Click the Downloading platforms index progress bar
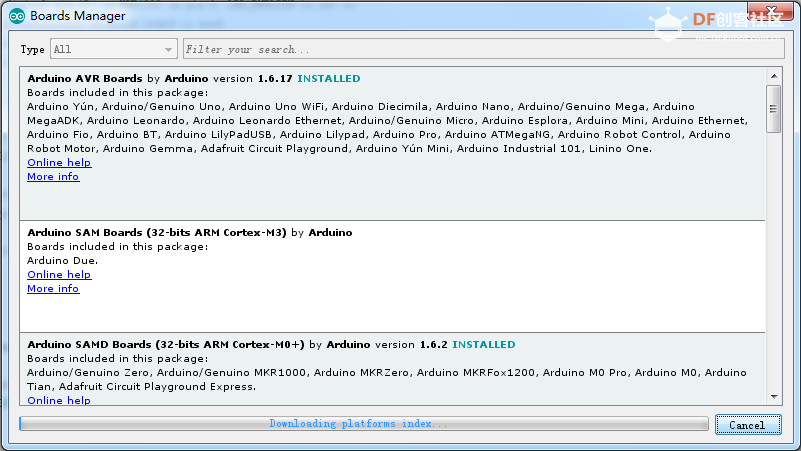 [x=364, y=423]
